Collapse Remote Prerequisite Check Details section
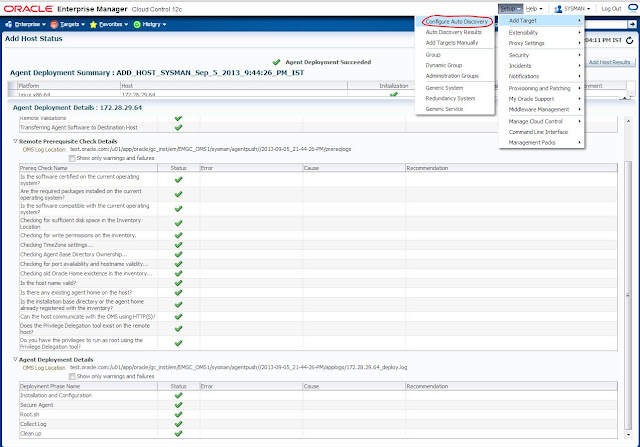This screenshot has width=640, height=447. [x=15, y=141]
